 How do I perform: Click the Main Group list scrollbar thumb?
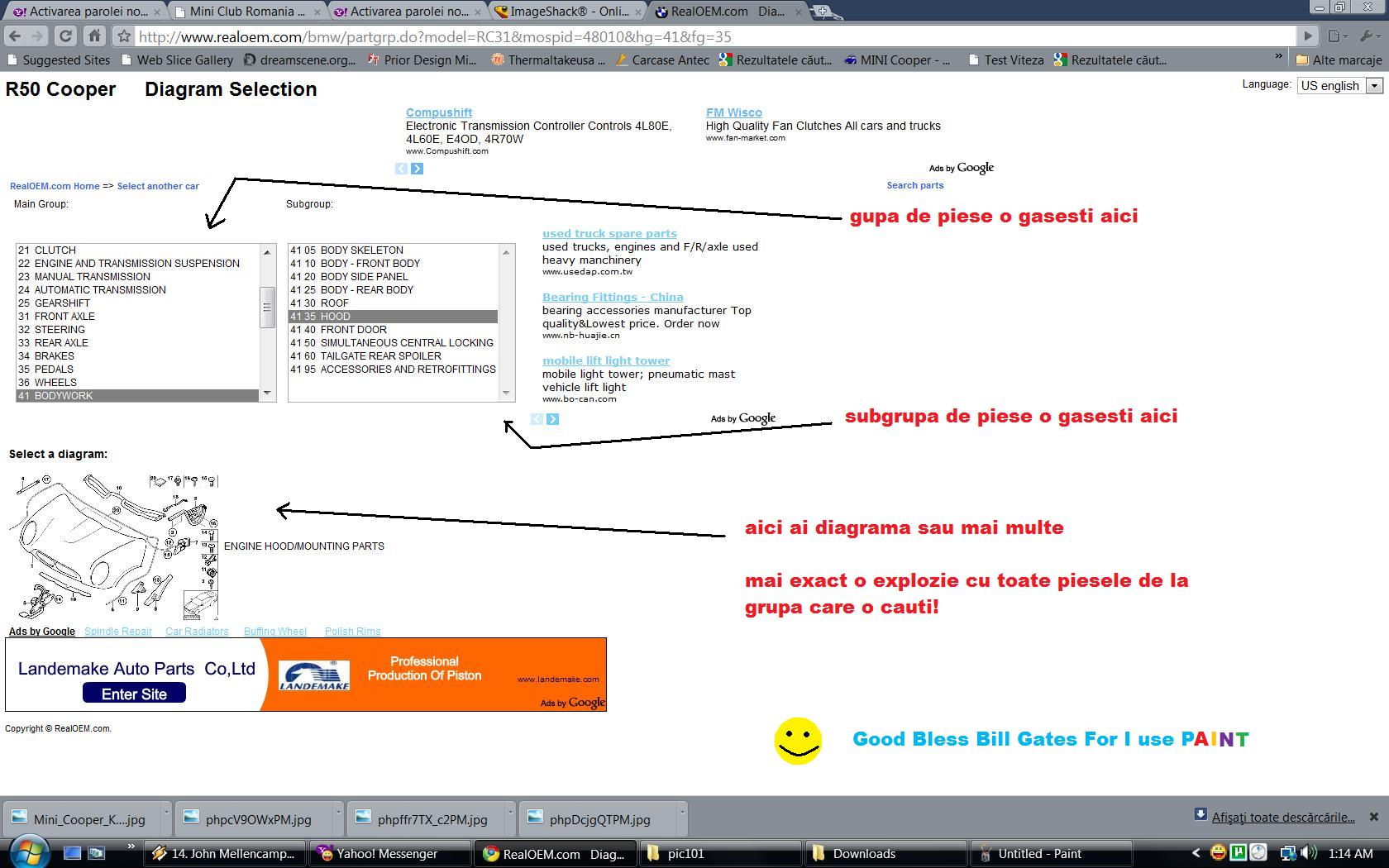pos(267,308)
